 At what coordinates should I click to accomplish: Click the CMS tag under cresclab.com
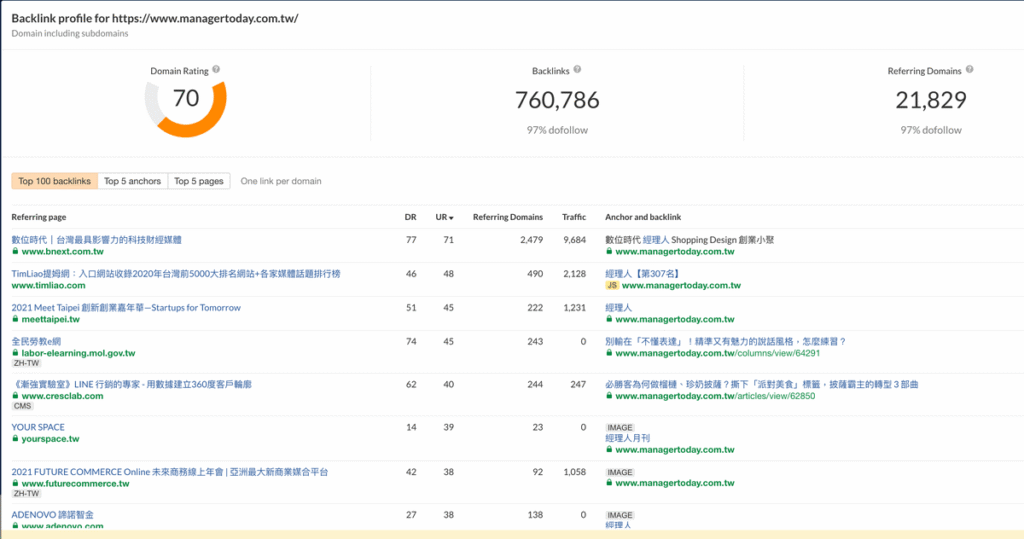(22, 406)
